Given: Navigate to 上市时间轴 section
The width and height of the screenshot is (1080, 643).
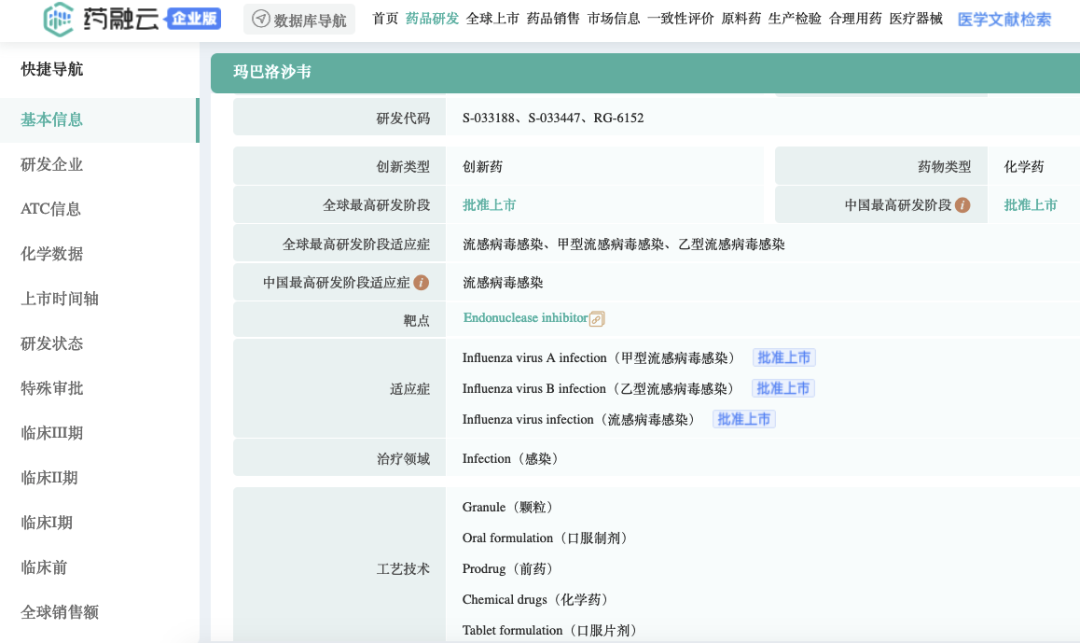Looking at the screenshot, I should [x=59, y=299].
